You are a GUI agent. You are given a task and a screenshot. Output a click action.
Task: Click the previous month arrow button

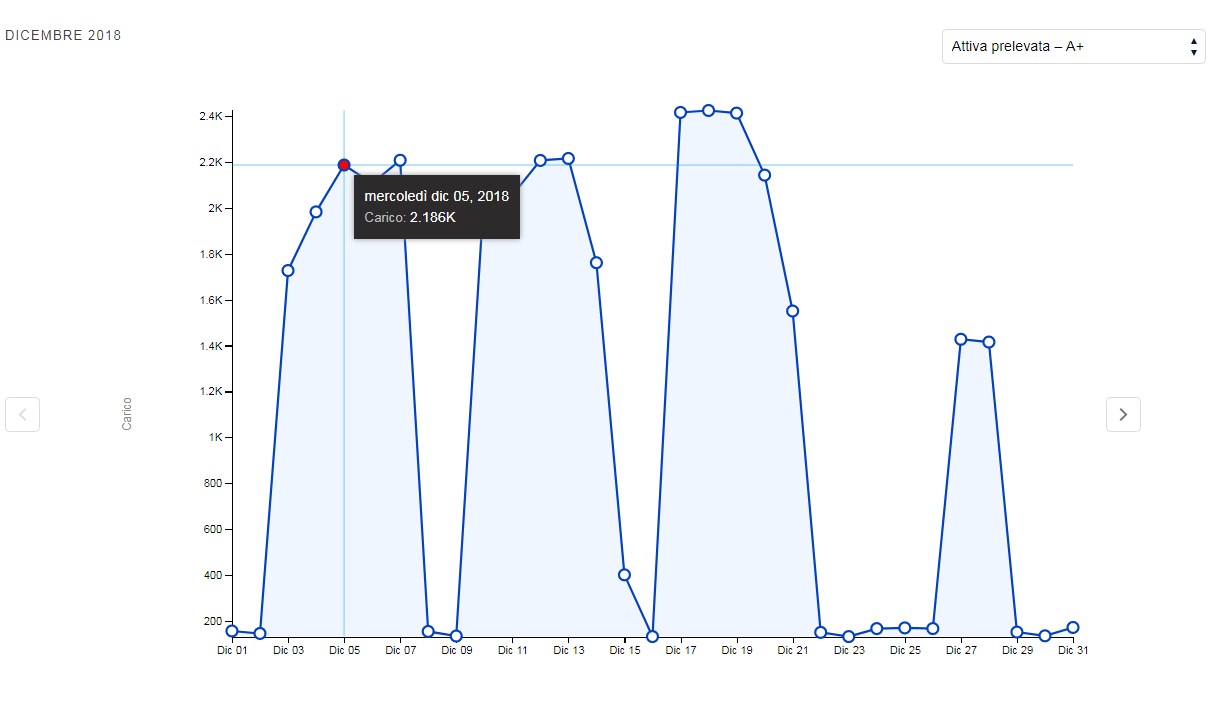[22, 414]
